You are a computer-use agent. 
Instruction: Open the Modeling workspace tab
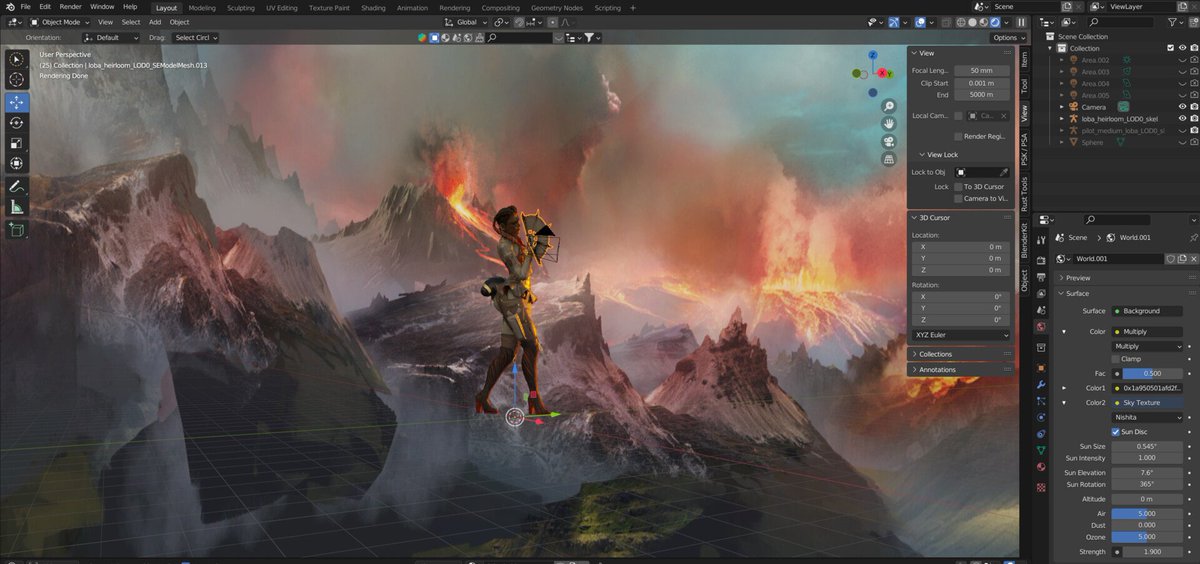pyautogui.click(x=202, y=7)
